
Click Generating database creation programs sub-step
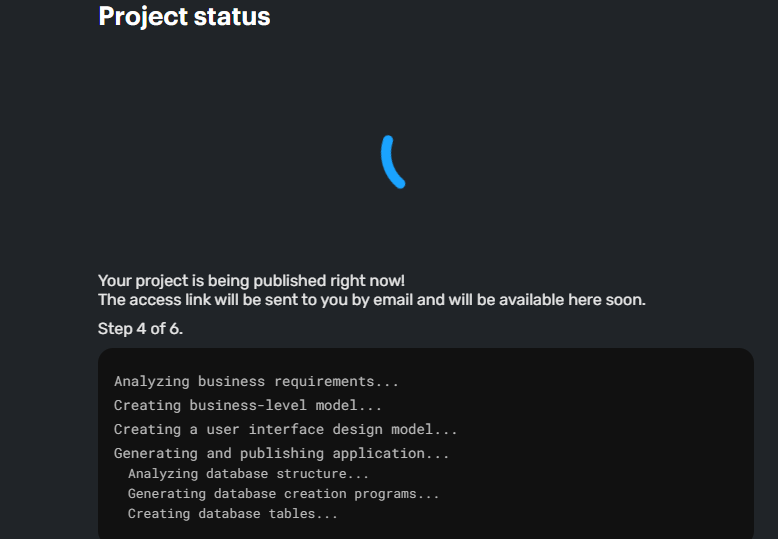(x=283, y=494)
